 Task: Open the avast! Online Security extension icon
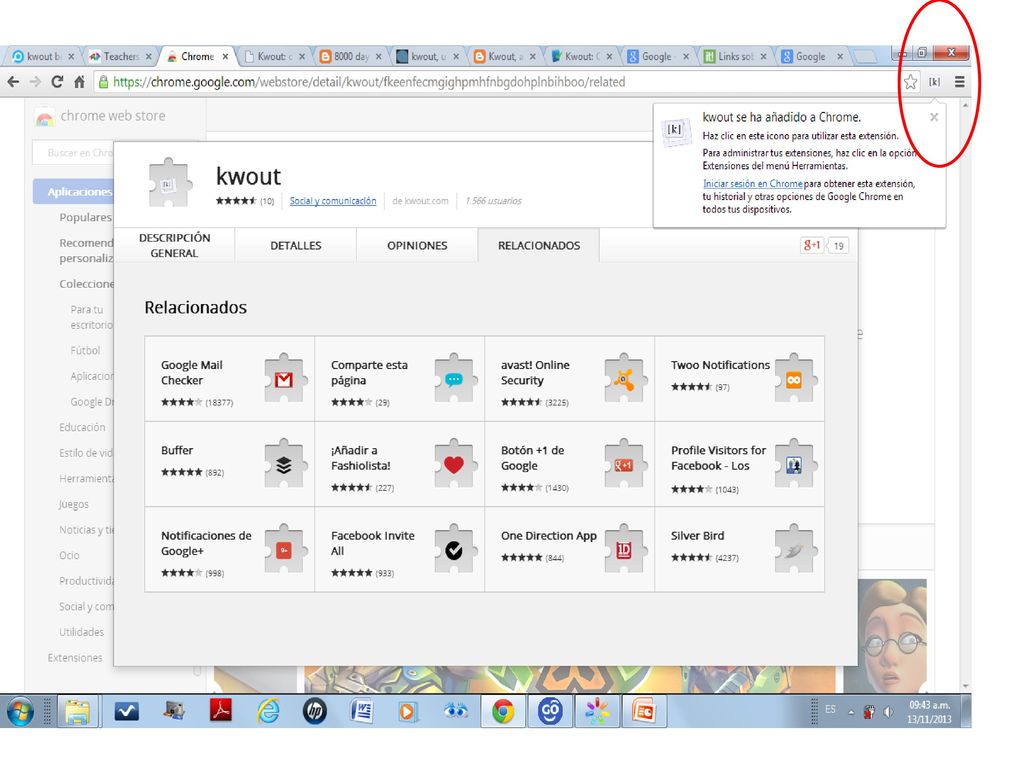click(x=624, y=379)
